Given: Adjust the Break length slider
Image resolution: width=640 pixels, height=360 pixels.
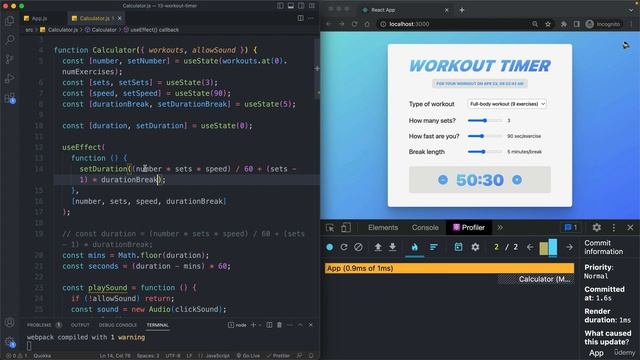Looking at the screenshot, I should (x=485, y=151).
